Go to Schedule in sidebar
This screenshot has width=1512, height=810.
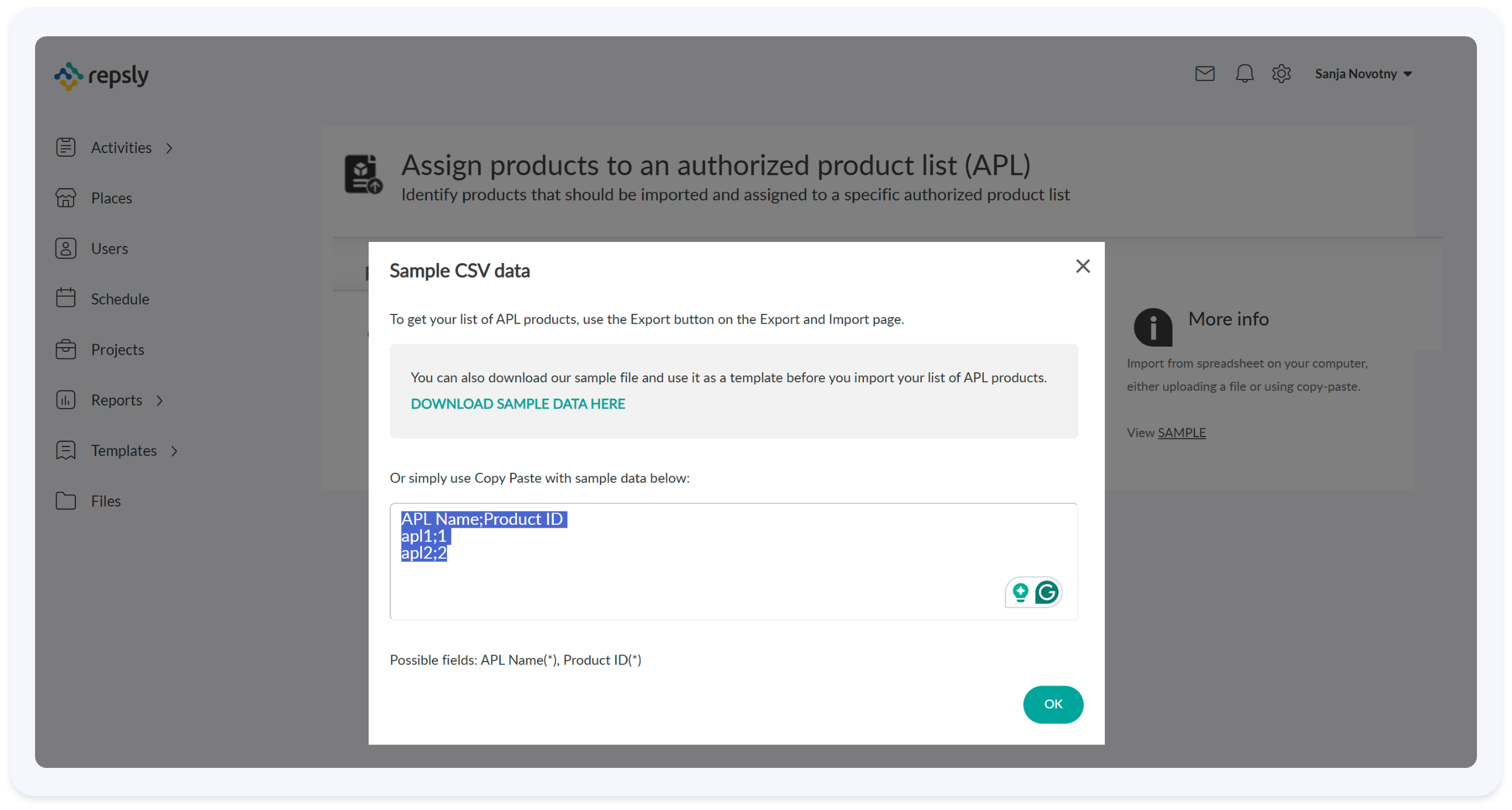120,299
